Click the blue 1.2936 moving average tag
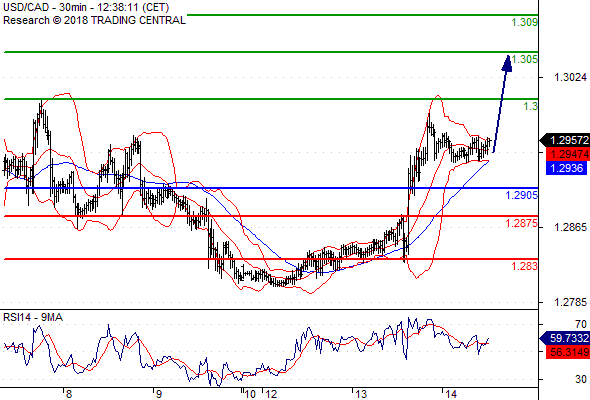The image size is (590, 400). [567, 168]
